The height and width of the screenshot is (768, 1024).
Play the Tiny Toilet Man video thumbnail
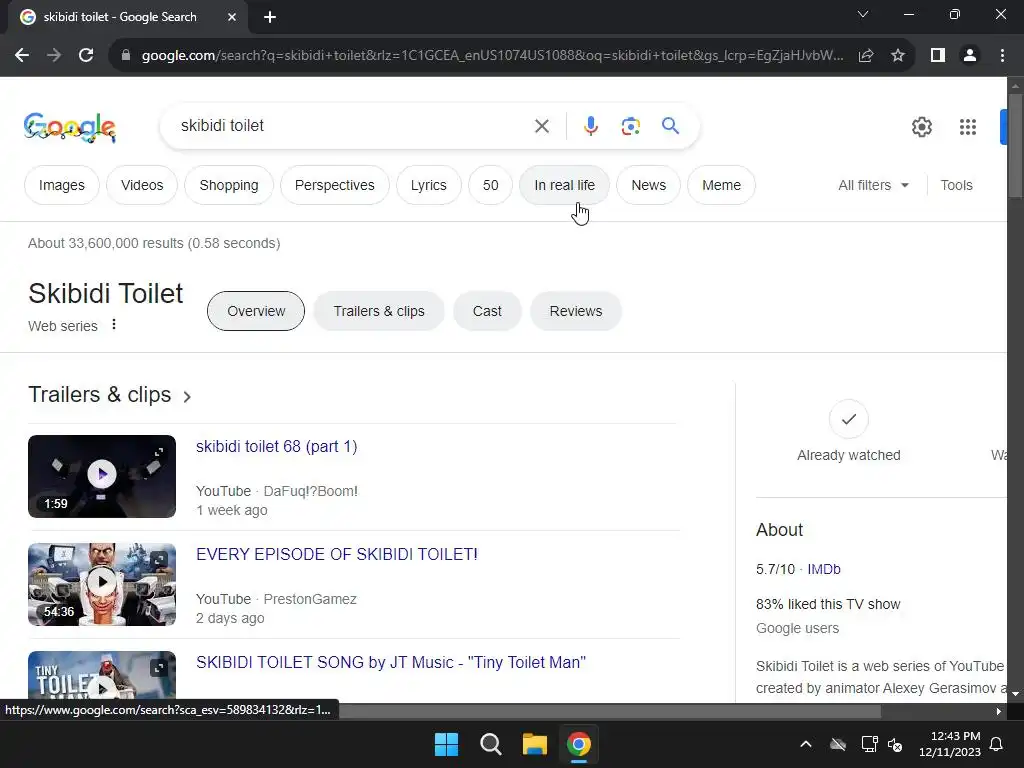[102, 677]
